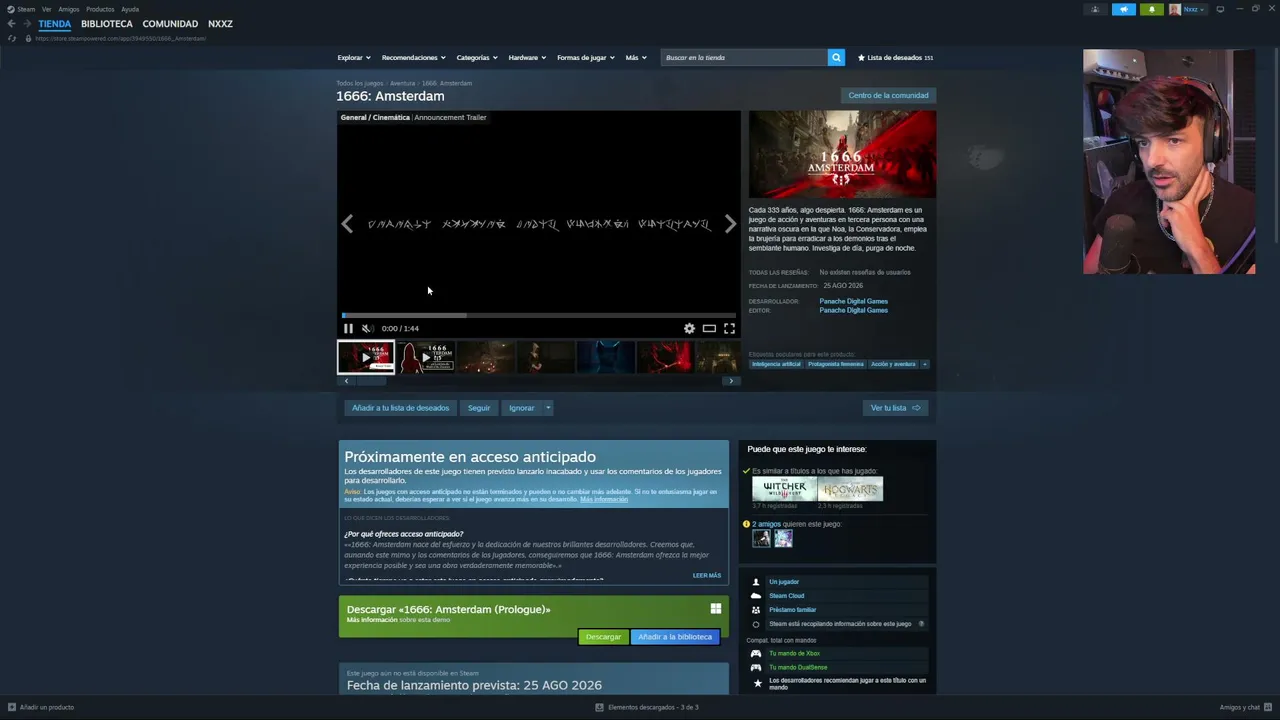Expand the Recomendaciones dropdown
The image size is (1280, 720).
tap(414, 57)
